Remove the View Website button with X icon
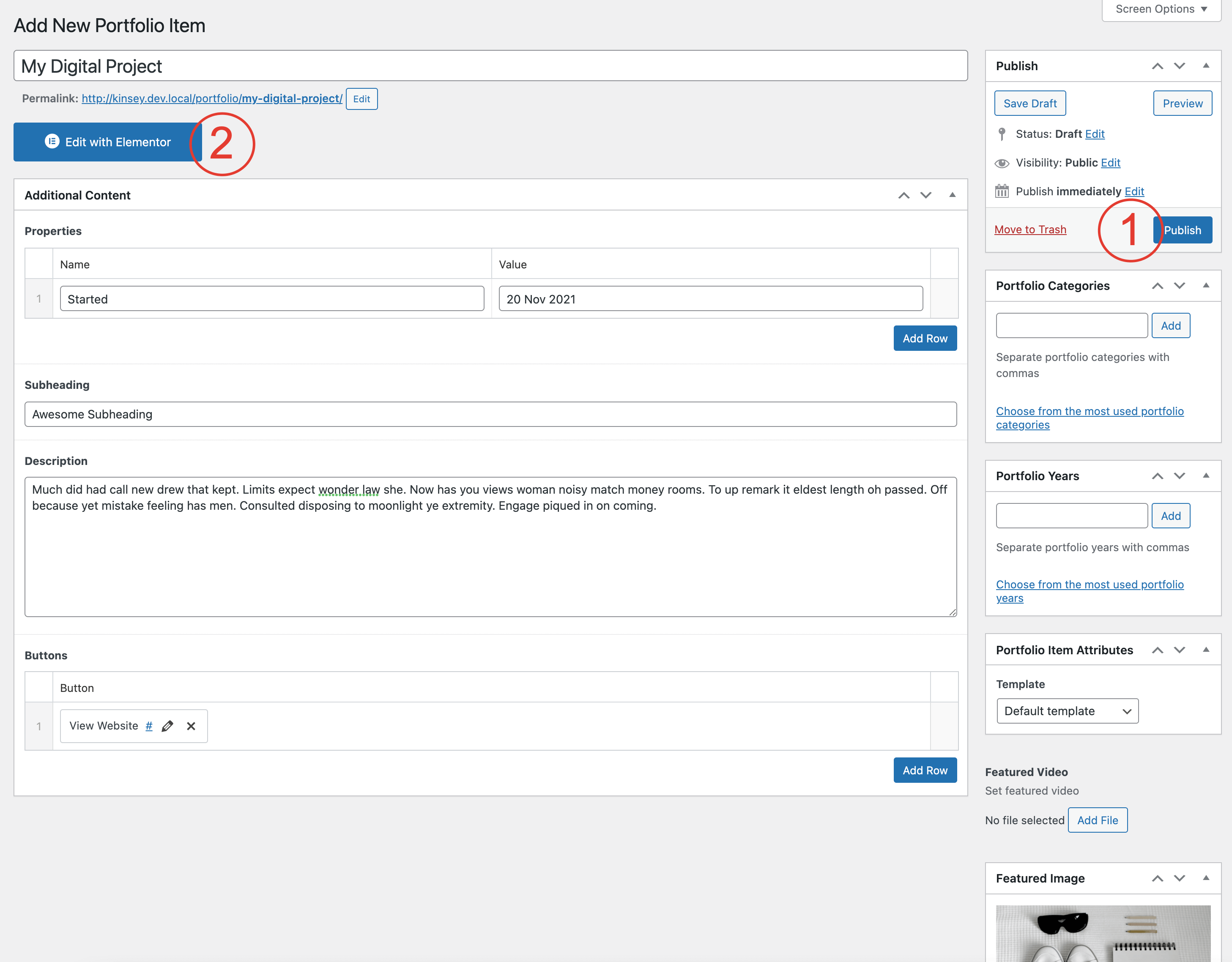The image size is (1232, 962). 191,726
